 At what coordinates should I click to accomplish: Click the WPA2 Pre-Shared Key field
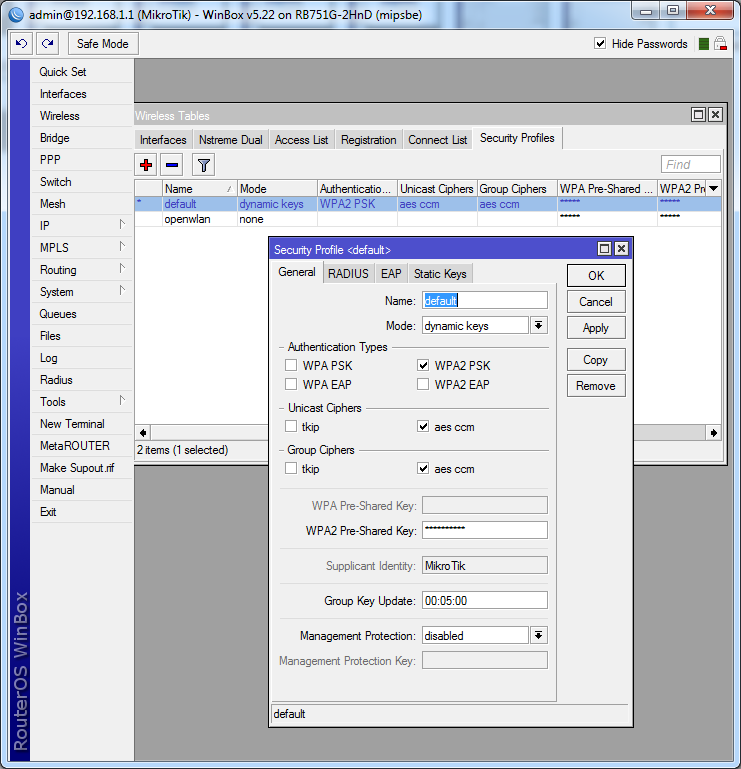click(485, 530)
